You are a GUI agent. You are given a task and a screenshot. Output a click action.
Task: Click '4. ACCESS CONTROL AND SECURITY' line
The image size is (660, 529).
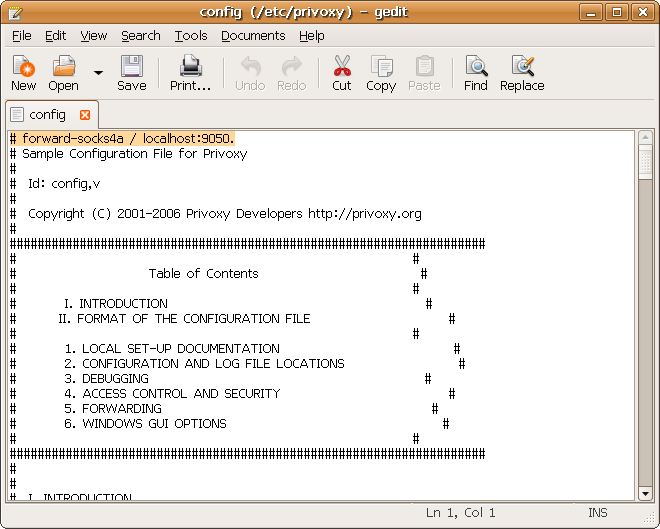pyautogui.click(x=172, y=393)
